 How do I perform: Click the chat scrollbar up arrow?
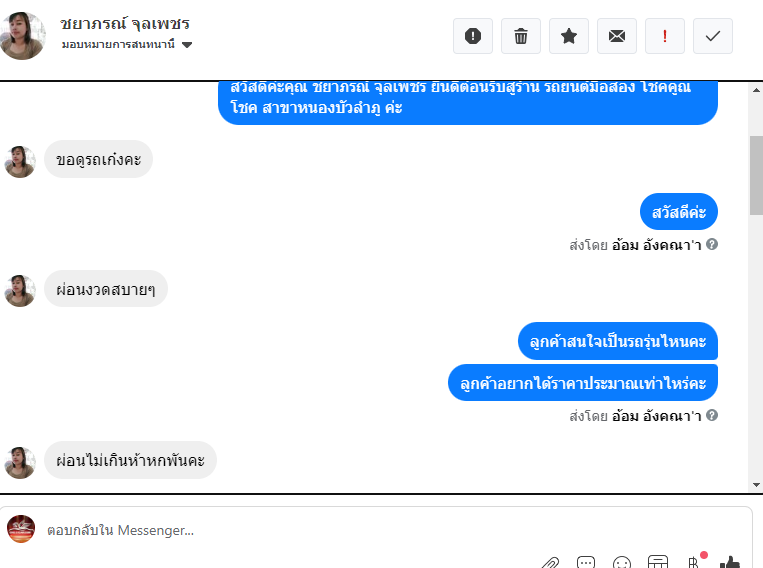coord(756,90)
